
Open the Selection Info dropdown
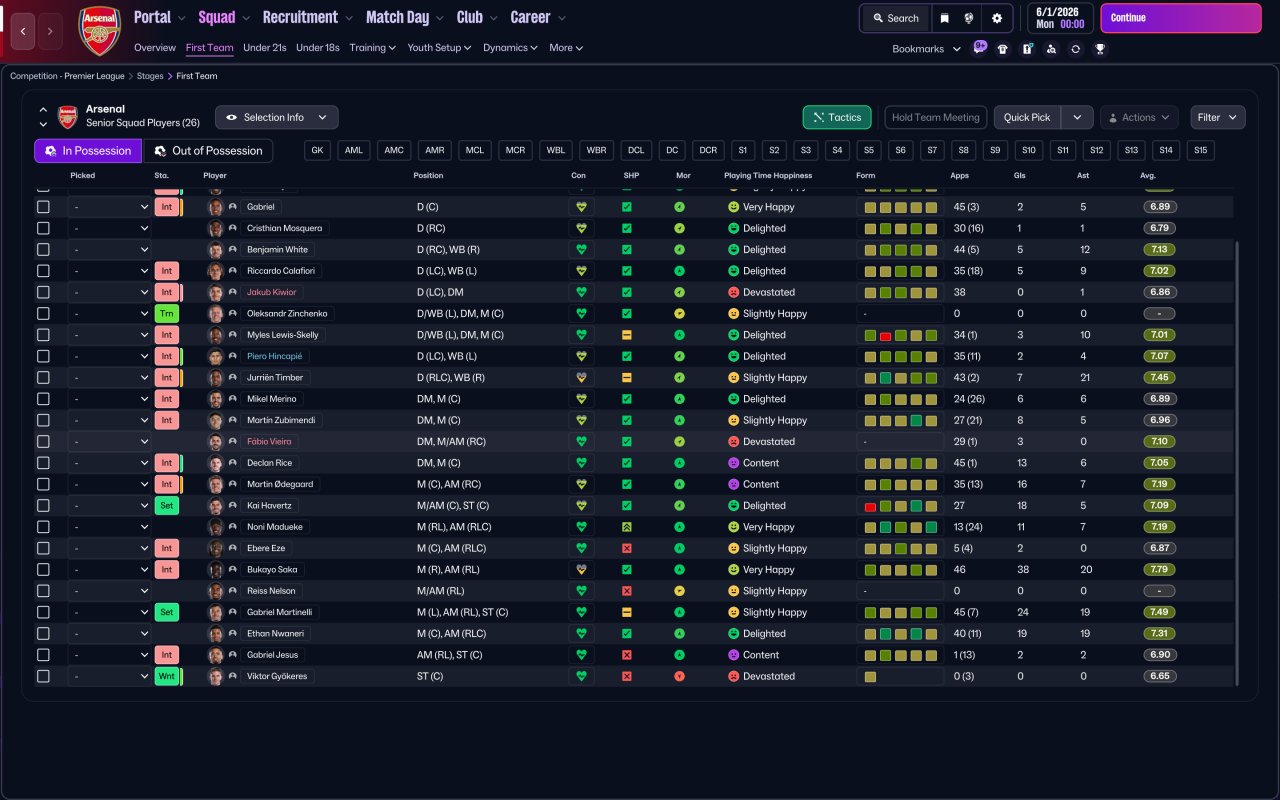[277, 117]
